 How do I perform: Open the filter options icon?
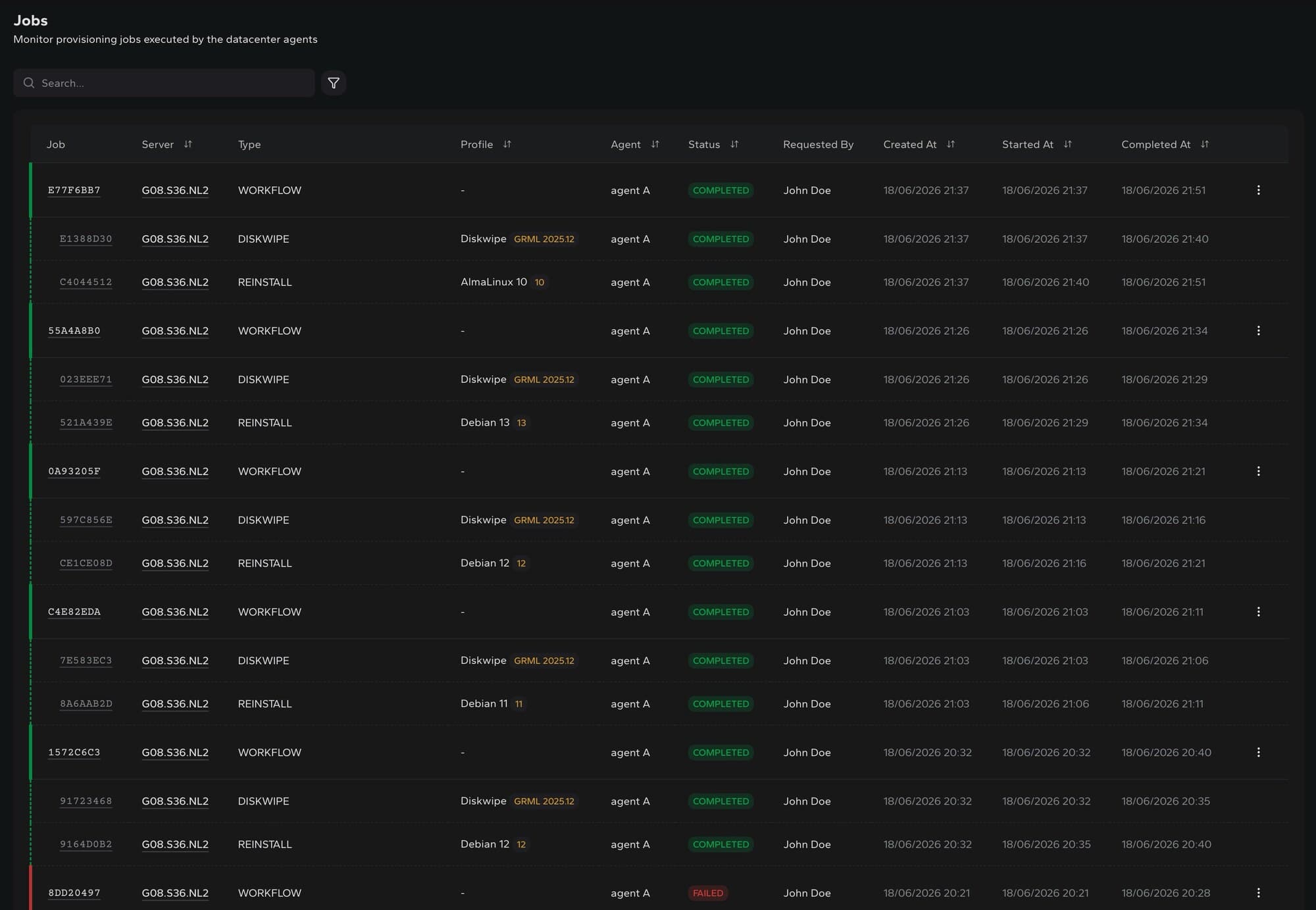click(x=334, y=83)
